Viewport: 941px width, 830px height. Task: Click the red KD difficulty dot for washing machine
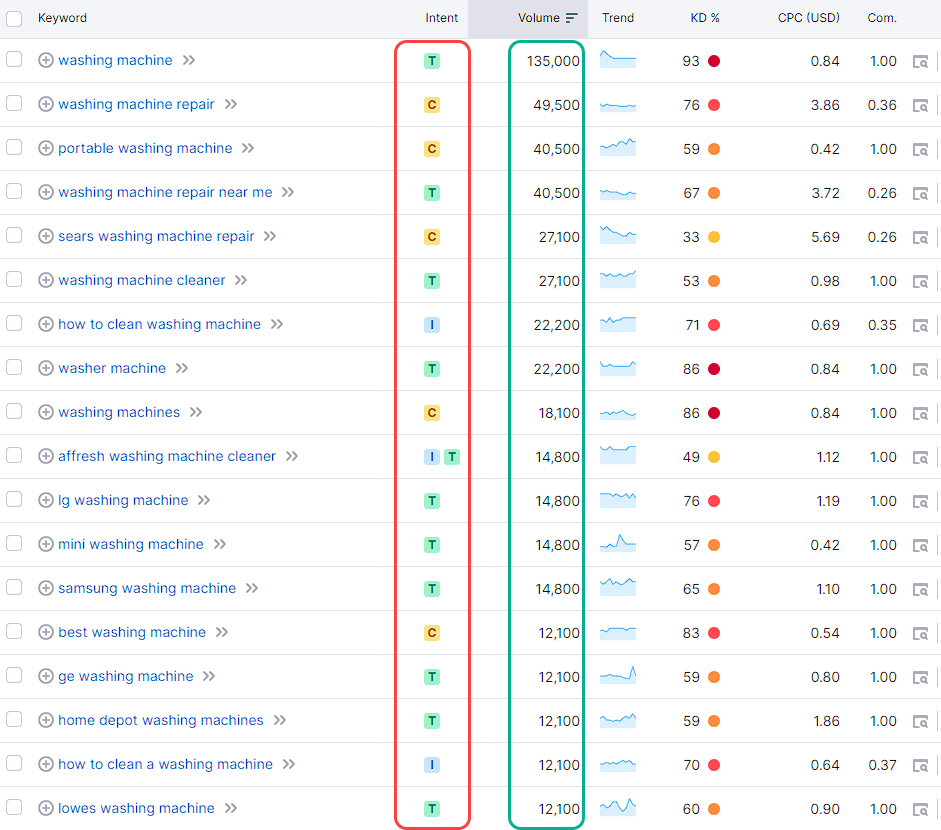[714, 61]
